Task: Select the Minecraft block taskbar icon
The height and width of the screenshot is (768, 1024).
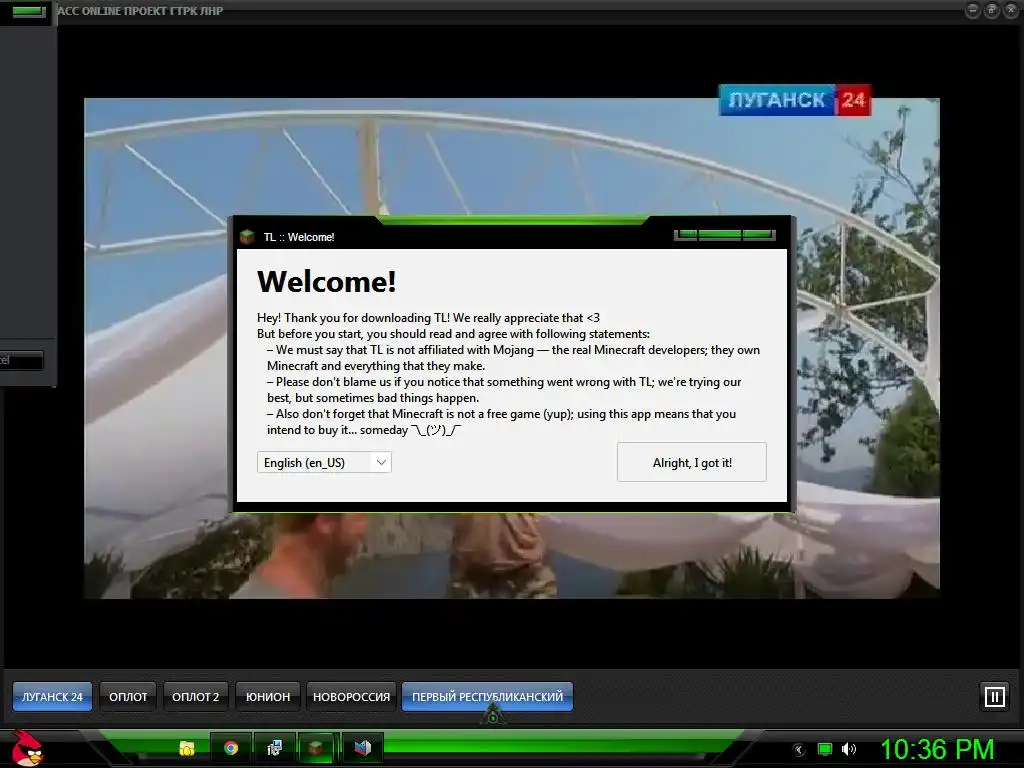Action: [316, 748]
